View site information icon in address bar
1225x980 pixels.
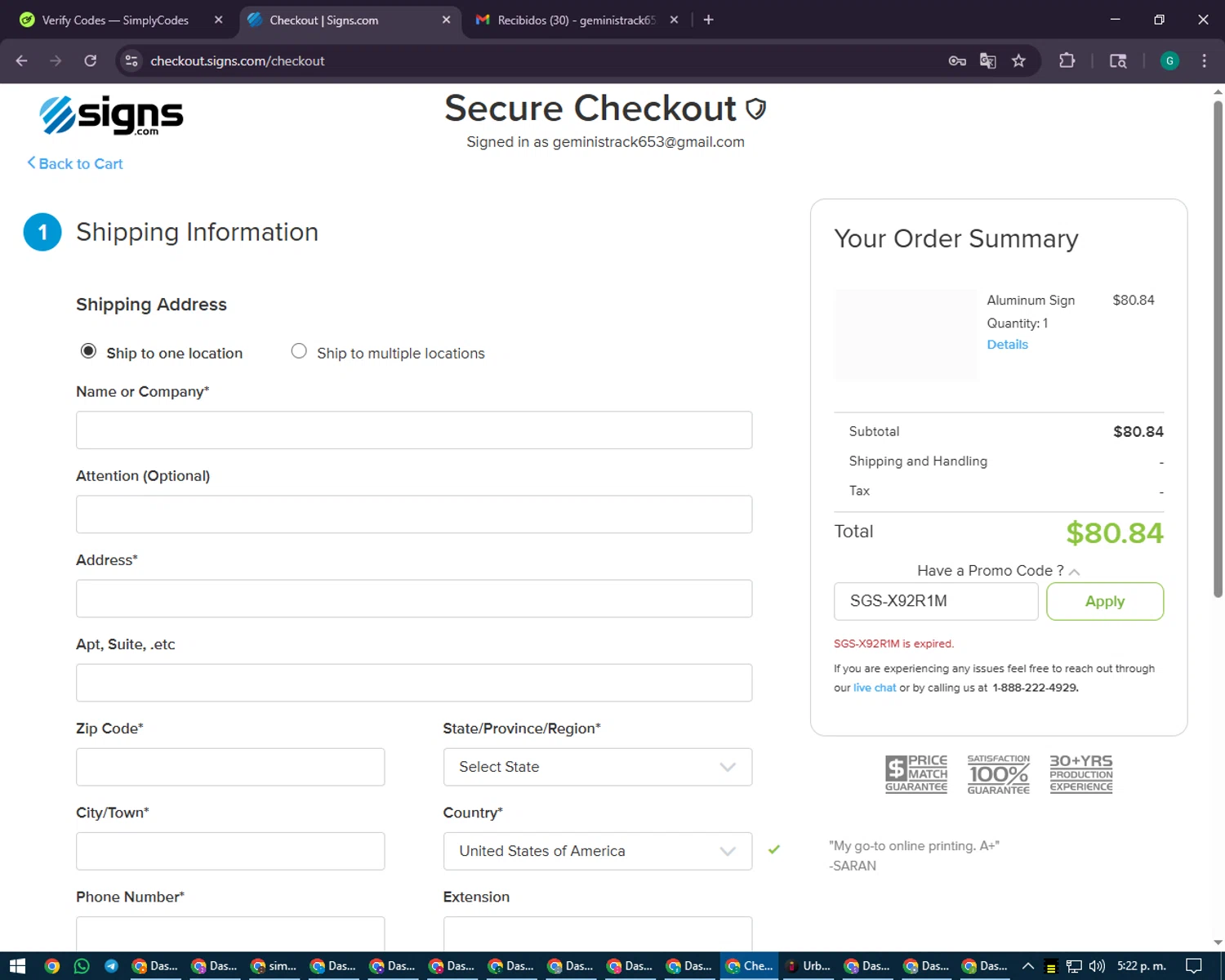[131, 60]
